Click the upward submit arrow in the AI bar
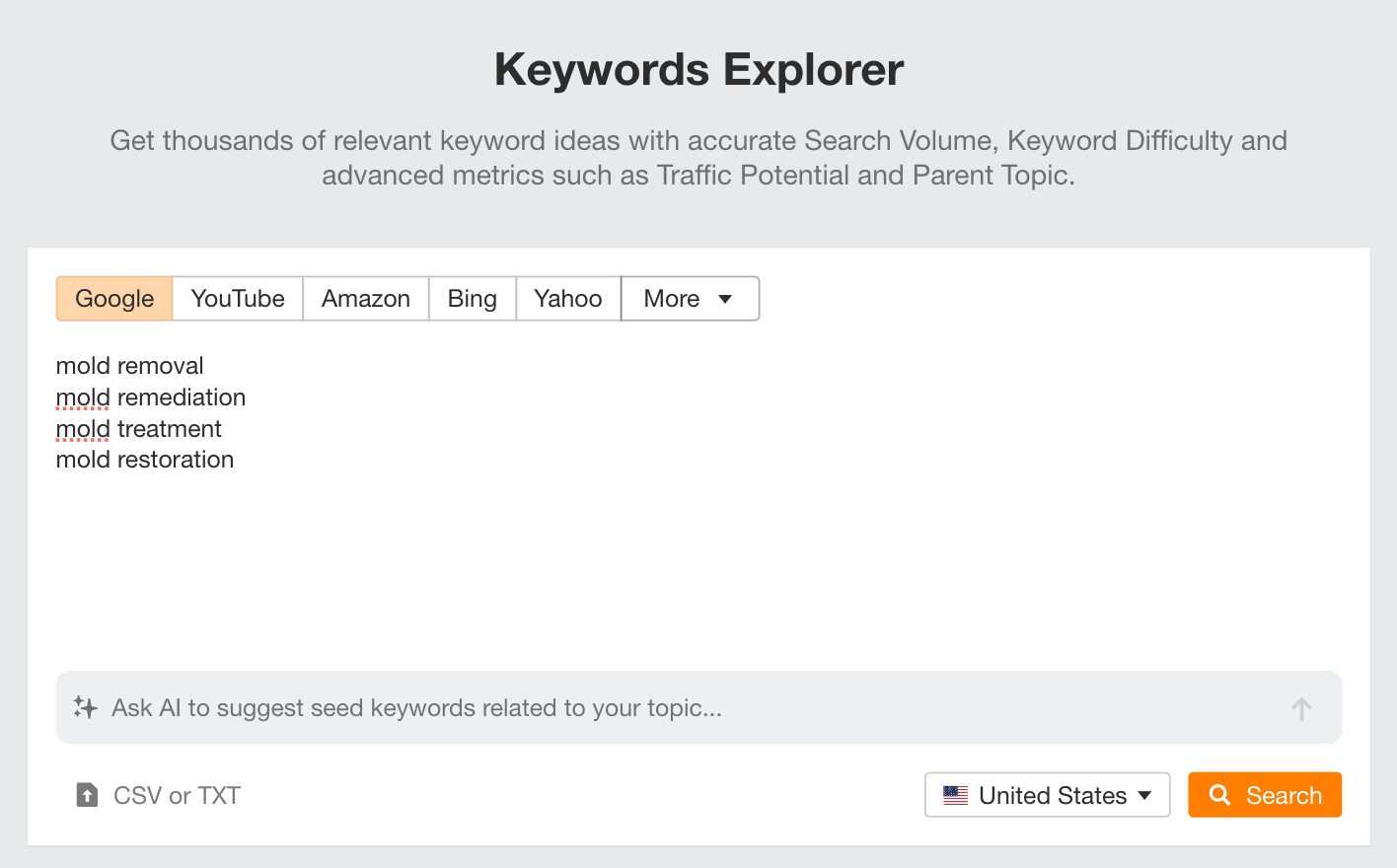The image size is (1397, 868). (1301, 707)
